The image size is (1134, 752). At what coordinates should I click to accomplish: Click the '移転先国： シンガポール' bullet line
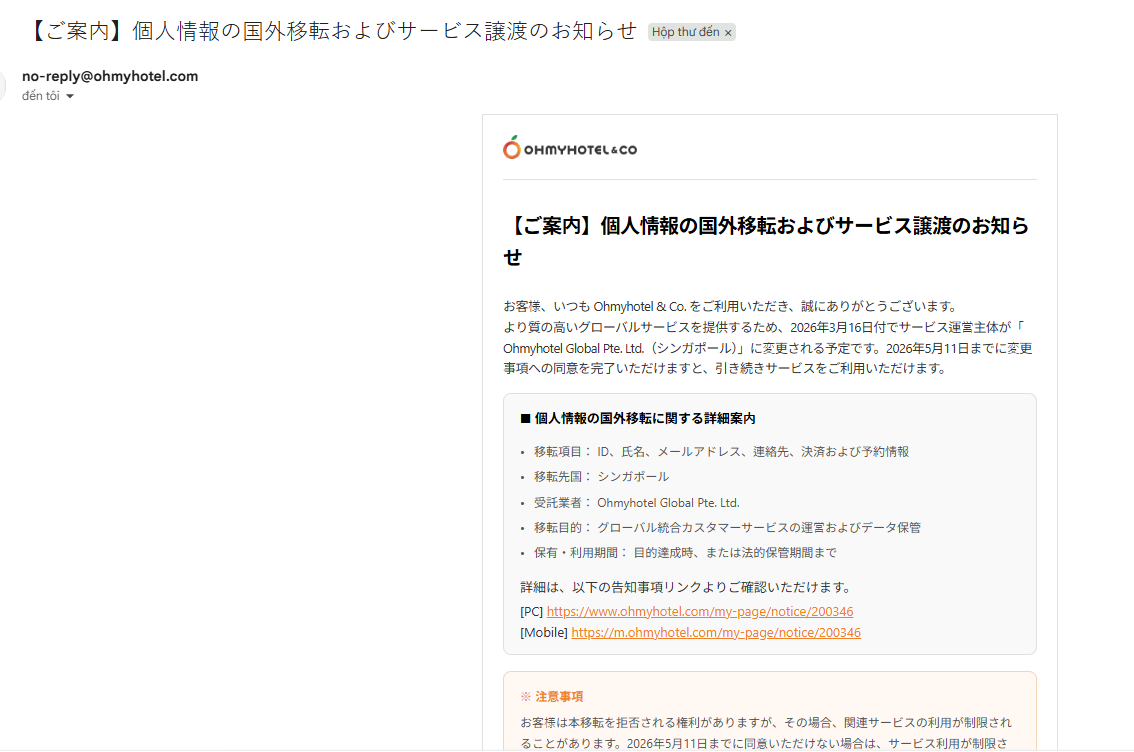(601, 477)
